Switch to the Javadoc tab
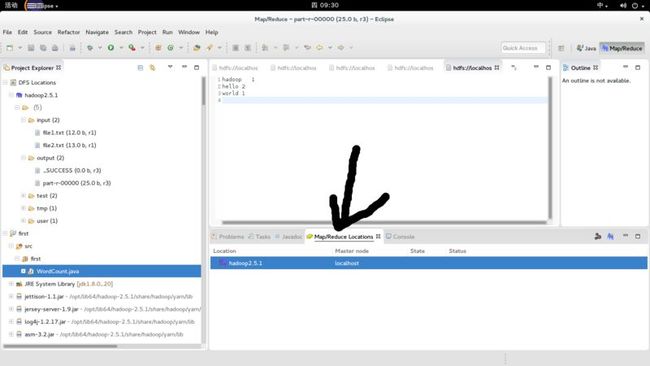Image resolution: width=650 pixels, height=366 pixels. (x=289, y=237)
